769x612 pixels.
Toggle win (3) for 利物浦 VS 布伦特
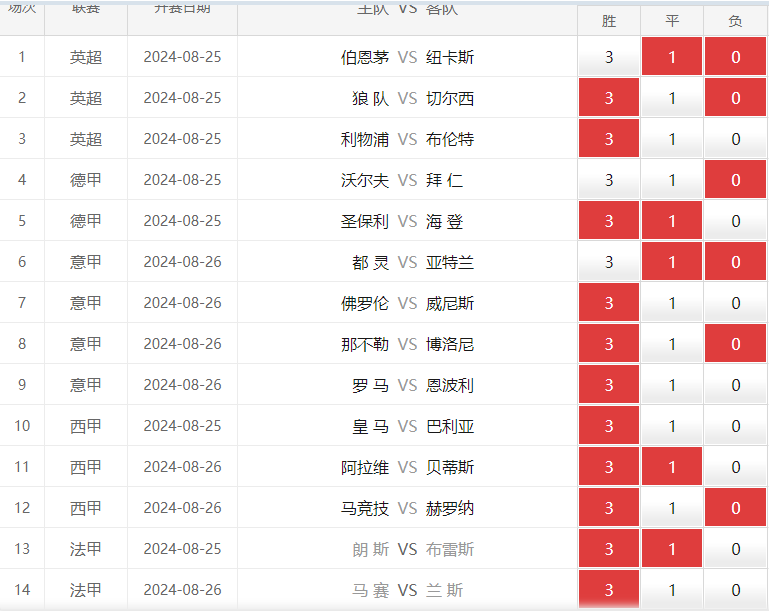point(609,139)
